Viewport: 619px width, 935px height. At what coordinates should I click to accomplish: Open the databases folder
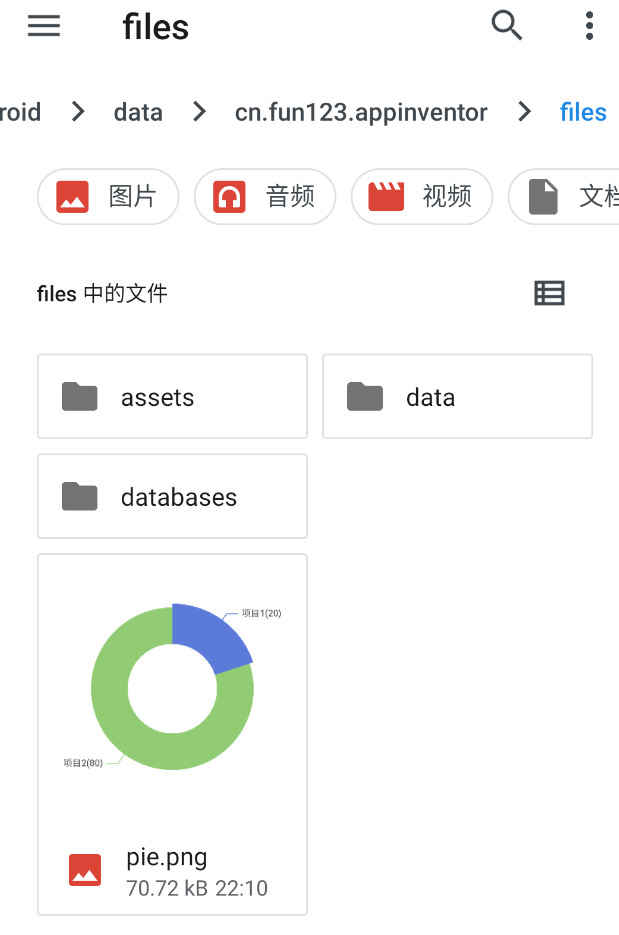179,497
